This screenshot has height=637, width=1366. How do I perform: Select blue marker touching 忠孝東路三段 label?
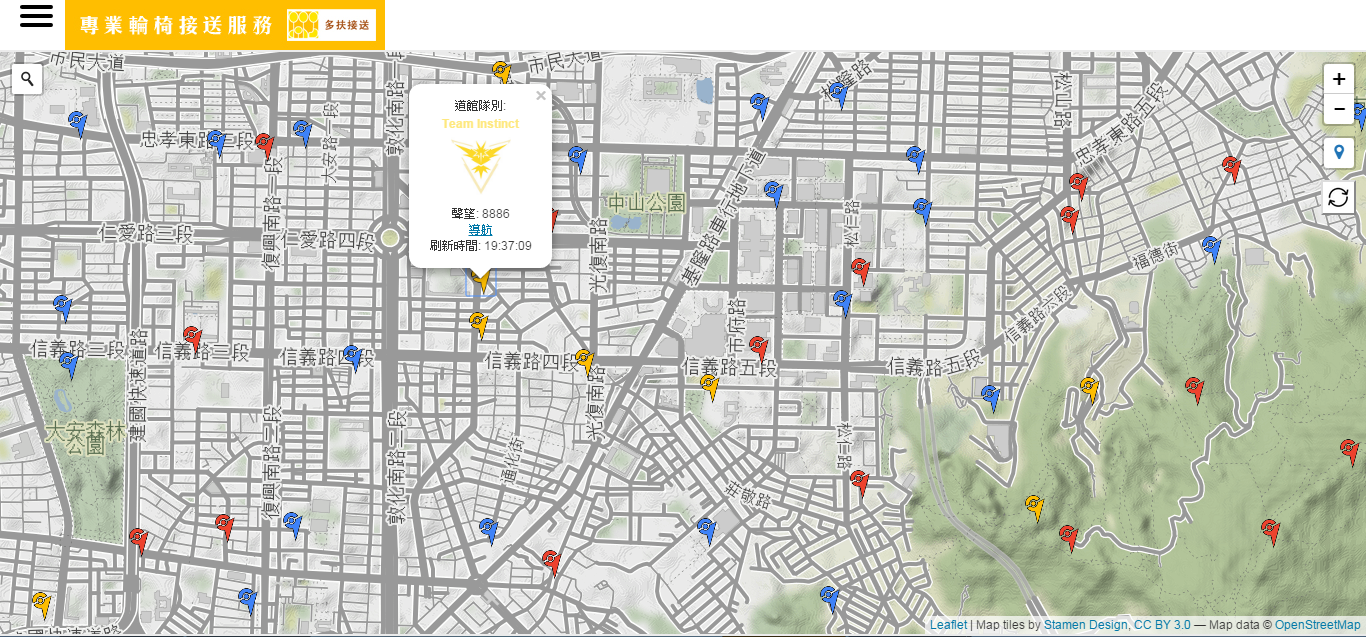click(217, 142)
